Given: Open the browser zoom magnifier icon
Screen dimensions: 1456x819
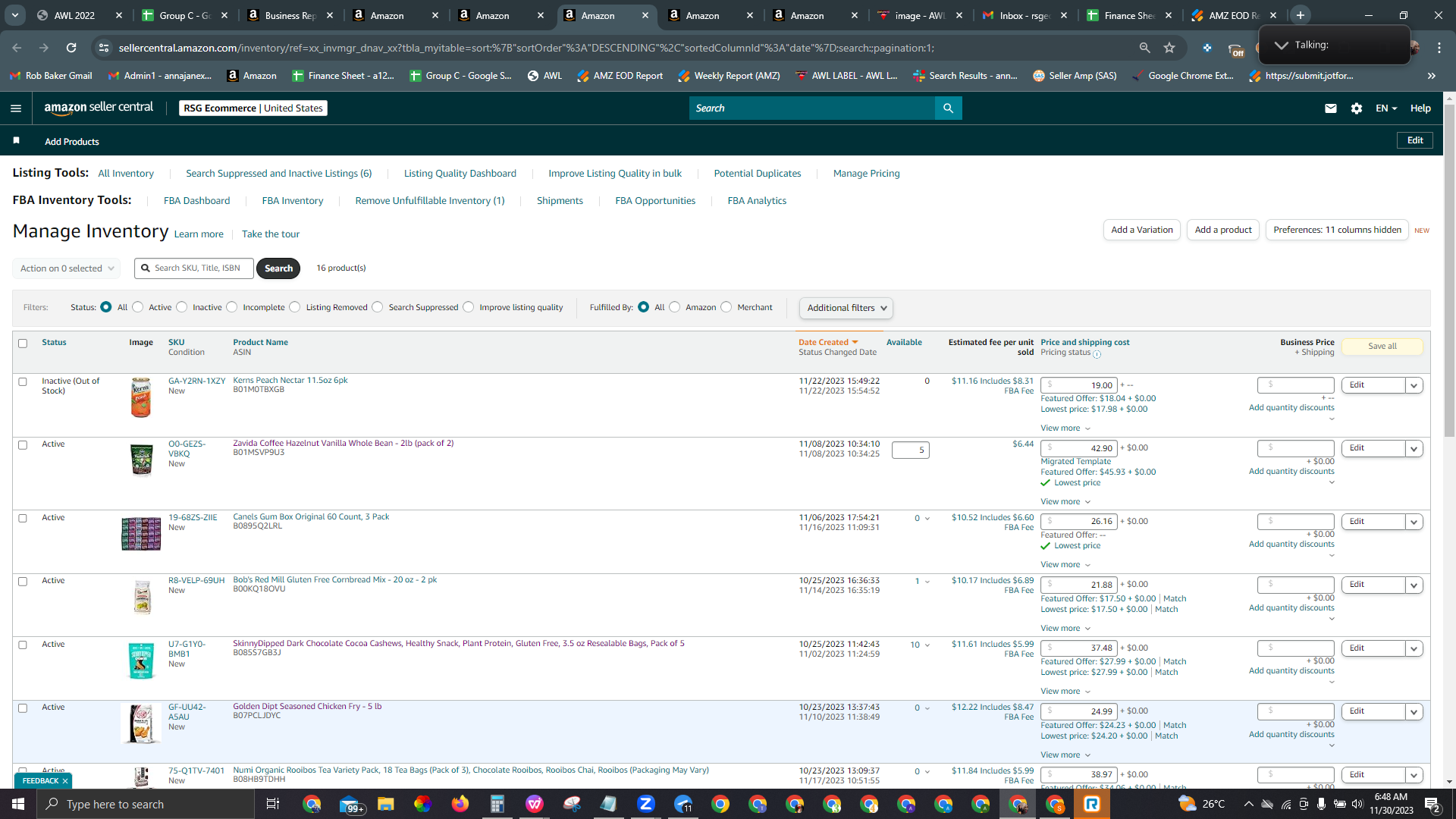Looking at the screenshot, I should (1144, 48).
